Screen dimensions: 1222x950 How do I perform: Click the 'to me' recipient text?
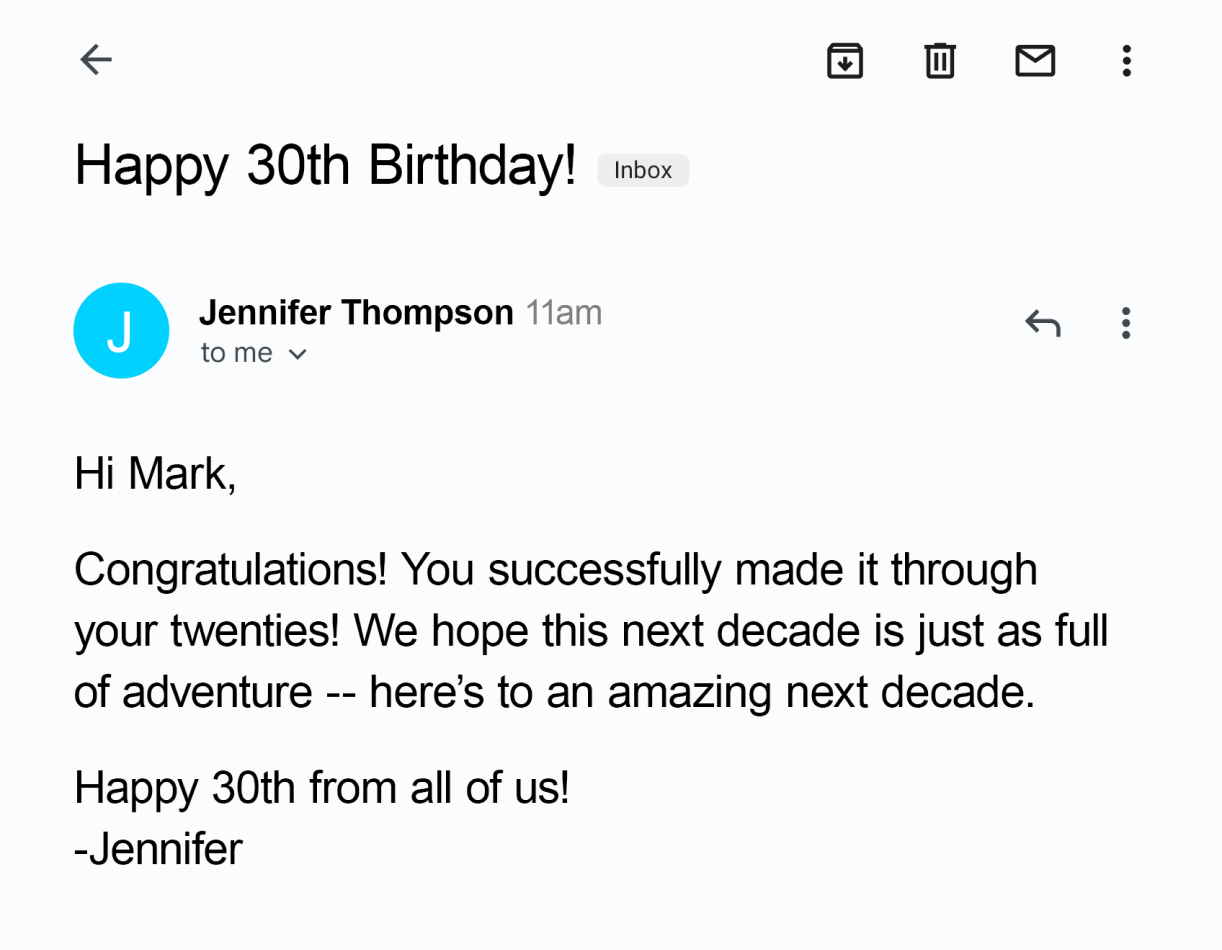click(236, 353)
